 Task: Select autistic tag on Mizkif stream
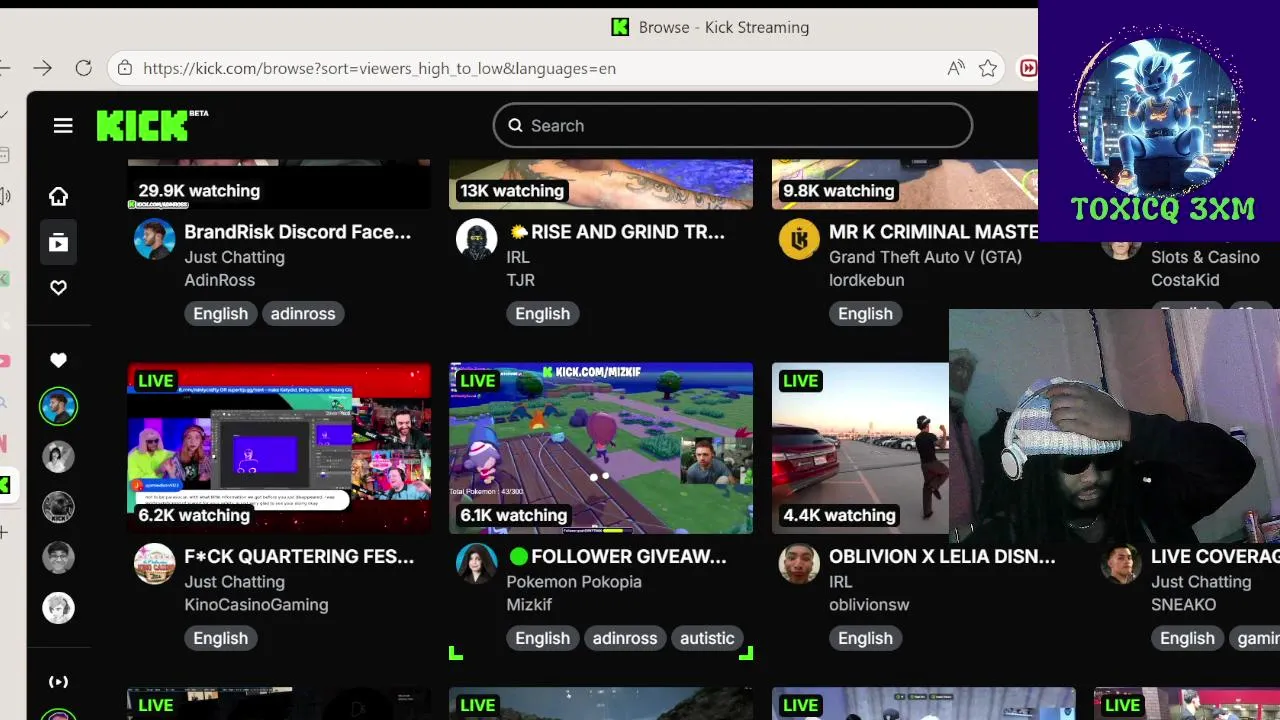click(x=707, y=638)
